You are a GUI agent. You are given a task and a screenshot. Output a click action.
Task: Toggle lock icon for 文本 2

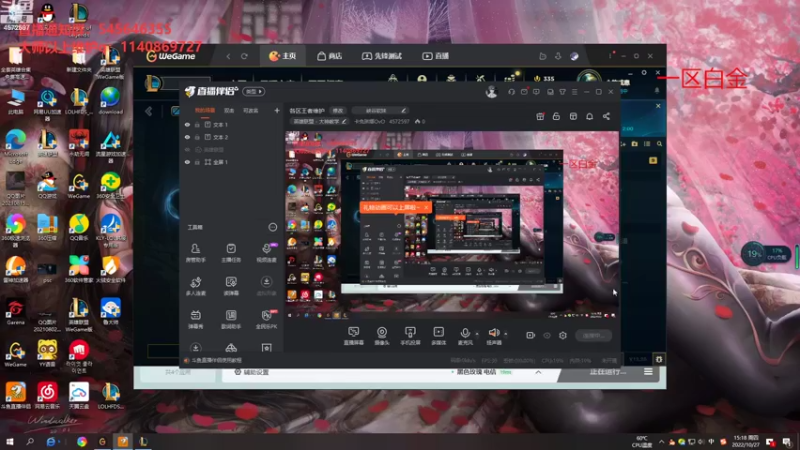click(197, 137)
